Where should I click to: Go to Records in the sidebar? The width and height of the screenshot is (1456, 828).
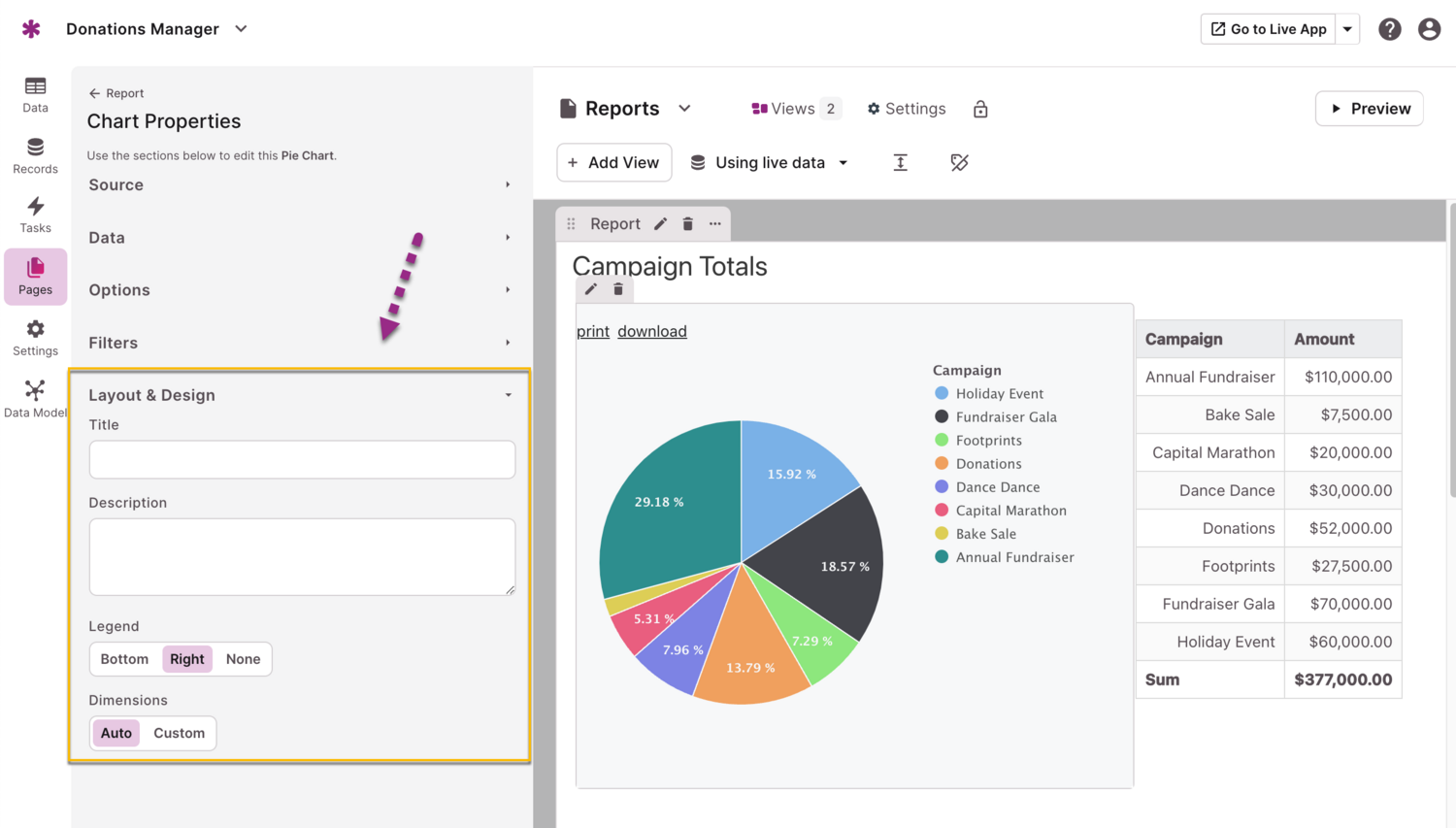pos(35,155)
